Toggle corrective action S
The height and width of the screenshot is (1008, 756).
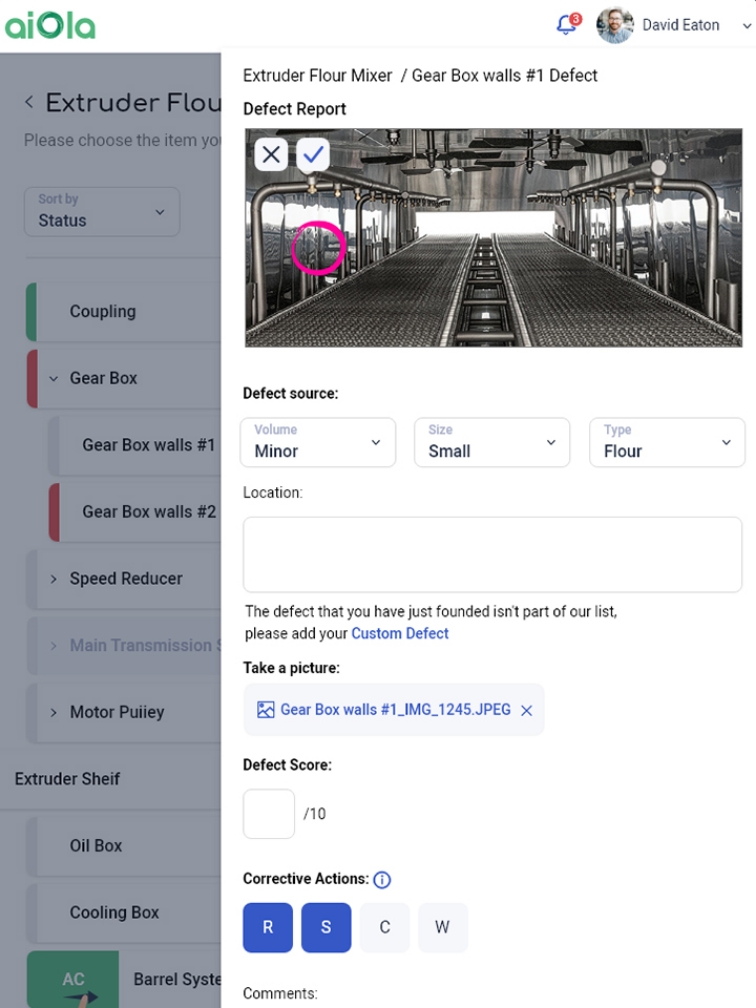(326, 927)
